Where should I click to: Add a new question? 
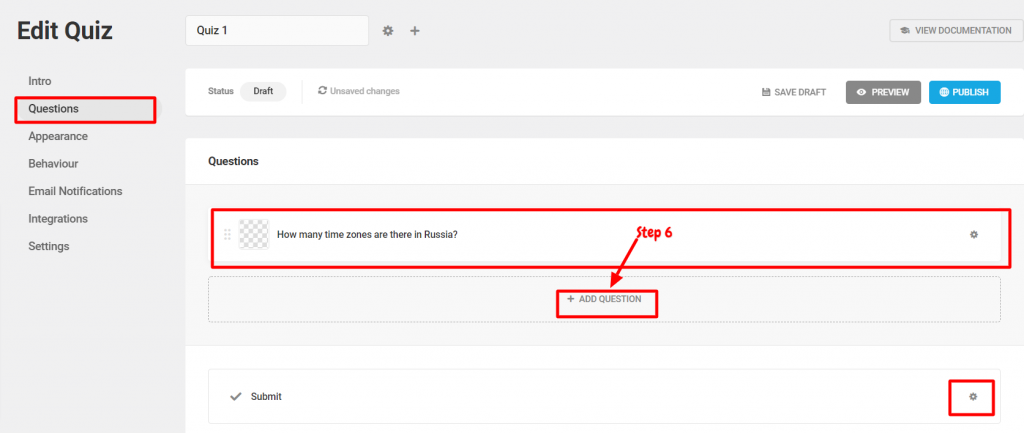click(604, 299)
